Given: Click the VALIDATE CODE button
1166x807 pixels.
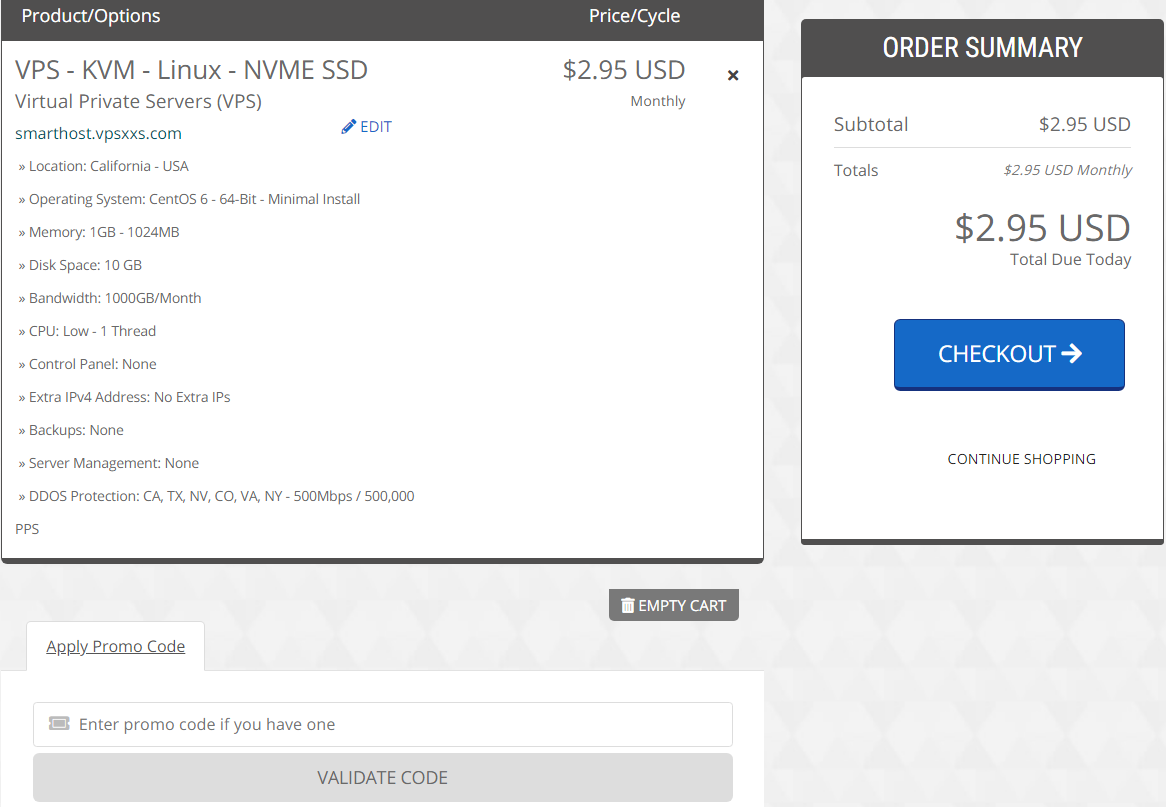Looking at the screenshot, I should click(x=382, y=777).
